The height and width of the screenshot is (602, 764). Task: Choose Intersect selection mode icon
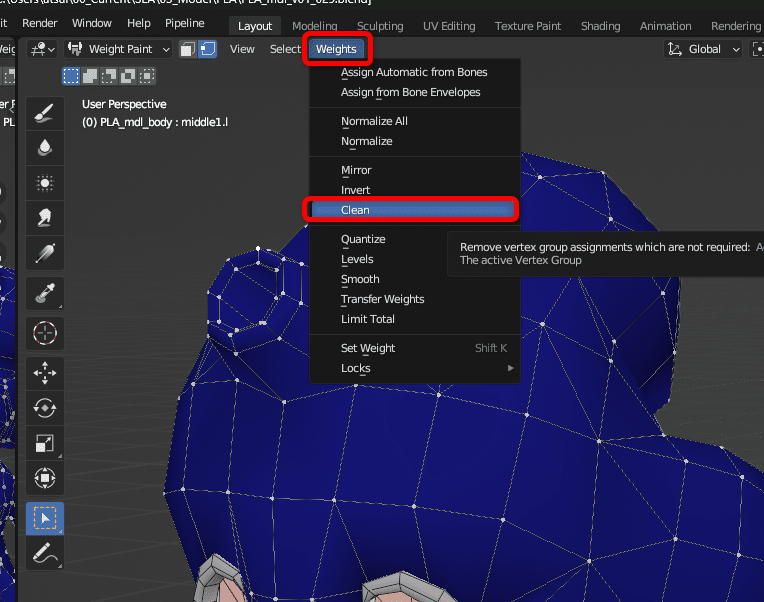click(147, 76)
